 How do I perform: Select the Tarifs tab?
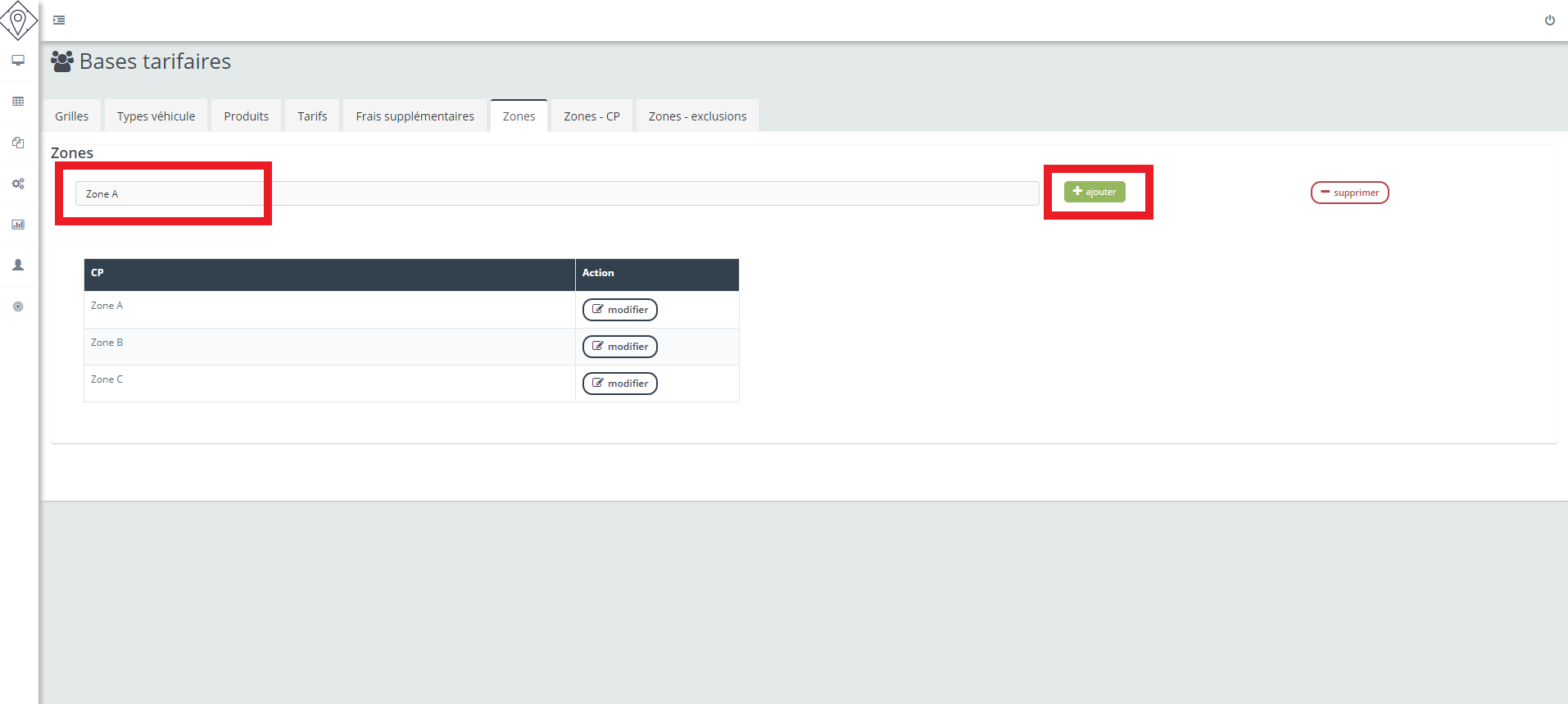tap(312, 116)
